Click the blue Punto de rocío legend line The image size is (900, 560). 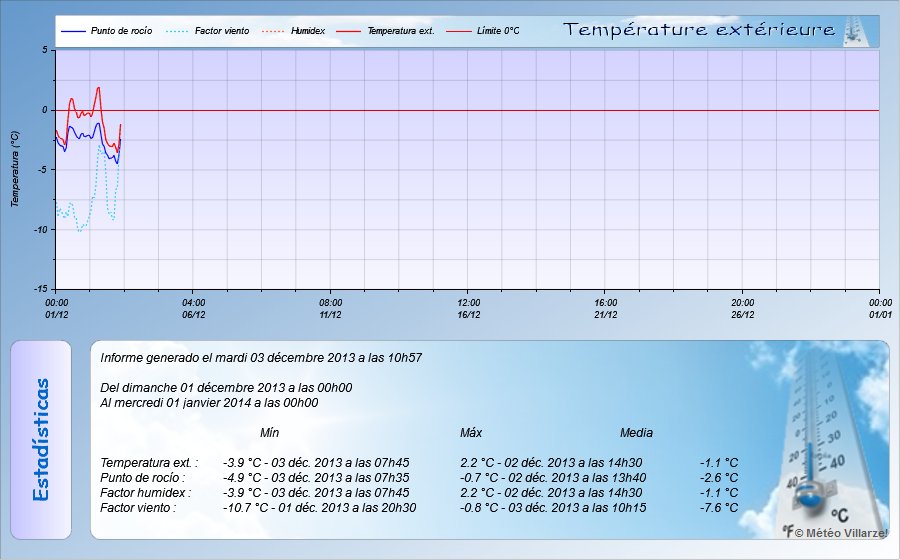click(74, 32)
